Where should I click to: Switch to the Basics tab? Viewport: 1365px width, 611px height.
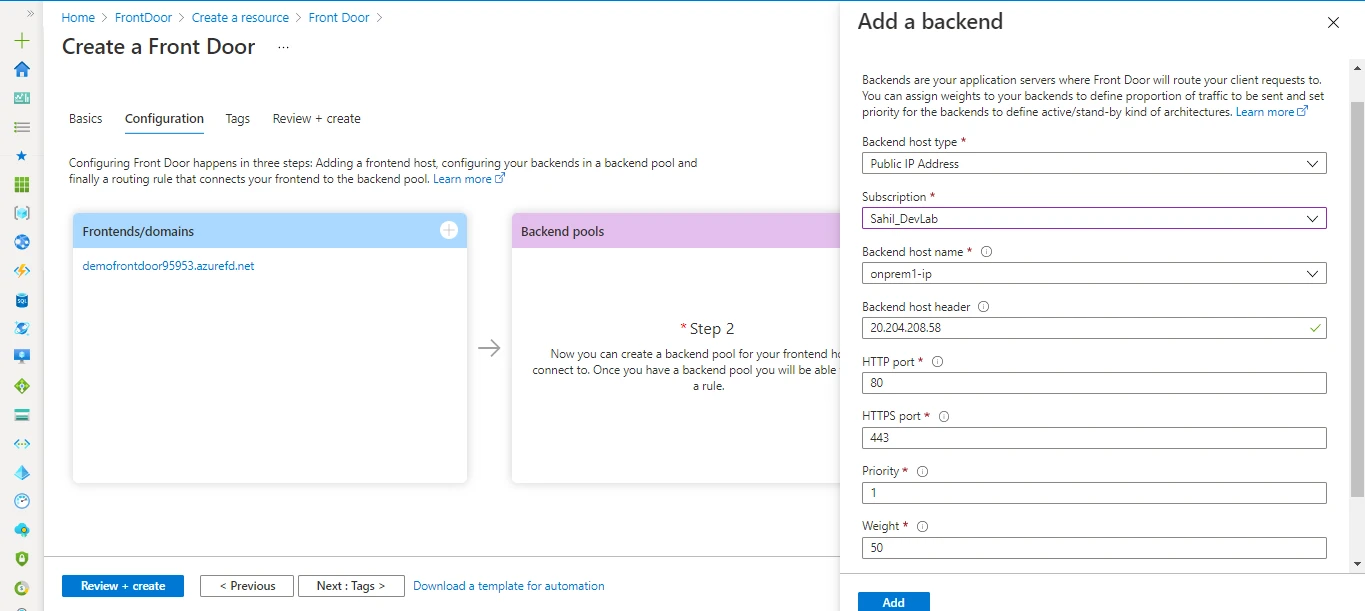[x=85, y=118]
